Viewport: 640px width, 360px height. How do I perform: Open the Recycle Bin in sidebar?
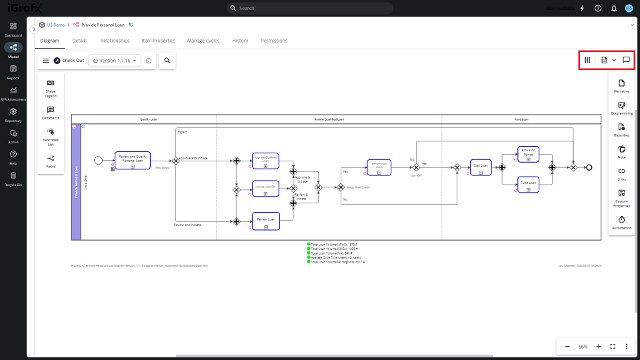pyautogui.click(x=13, y=179)
